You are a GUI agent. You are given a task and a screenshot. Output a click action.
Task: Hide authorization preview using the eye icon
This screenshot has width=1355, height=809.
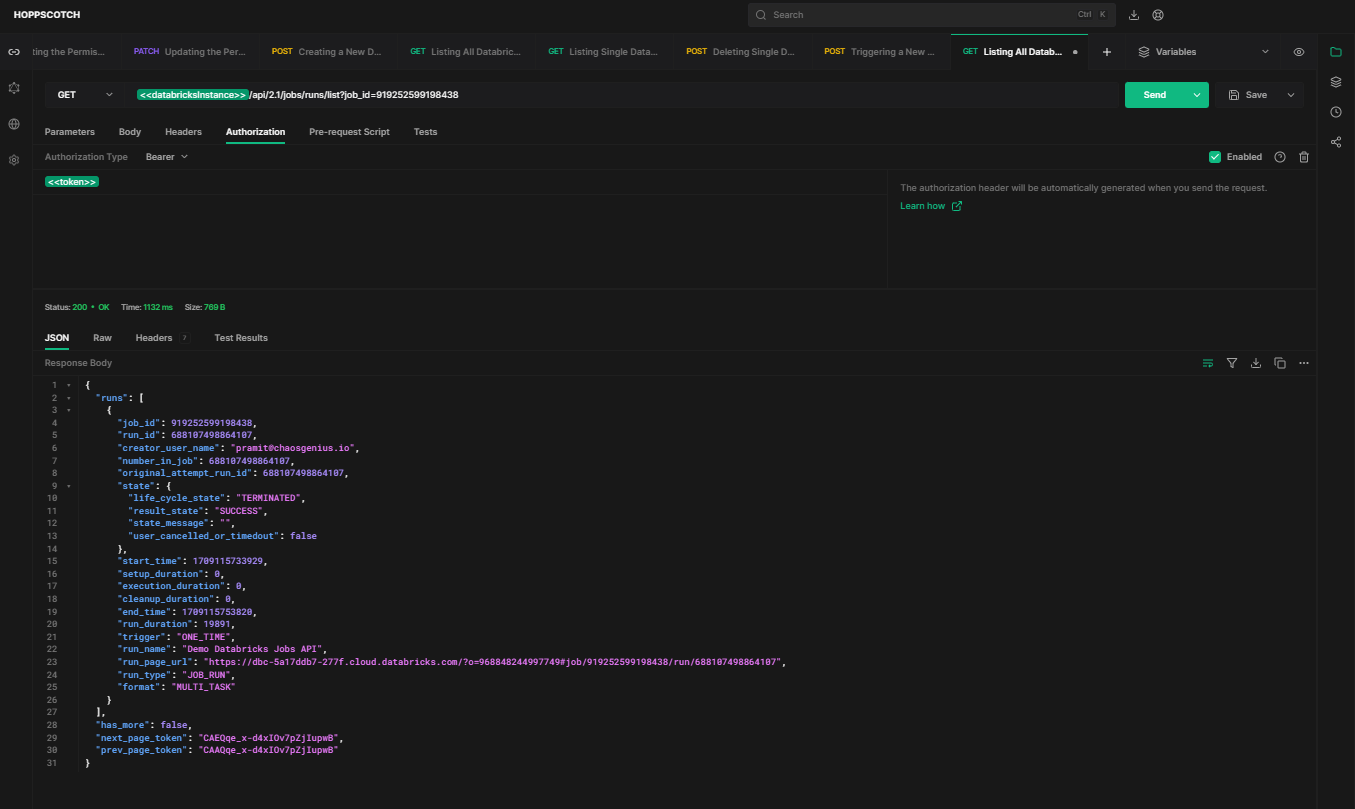tap(1299, 51)
